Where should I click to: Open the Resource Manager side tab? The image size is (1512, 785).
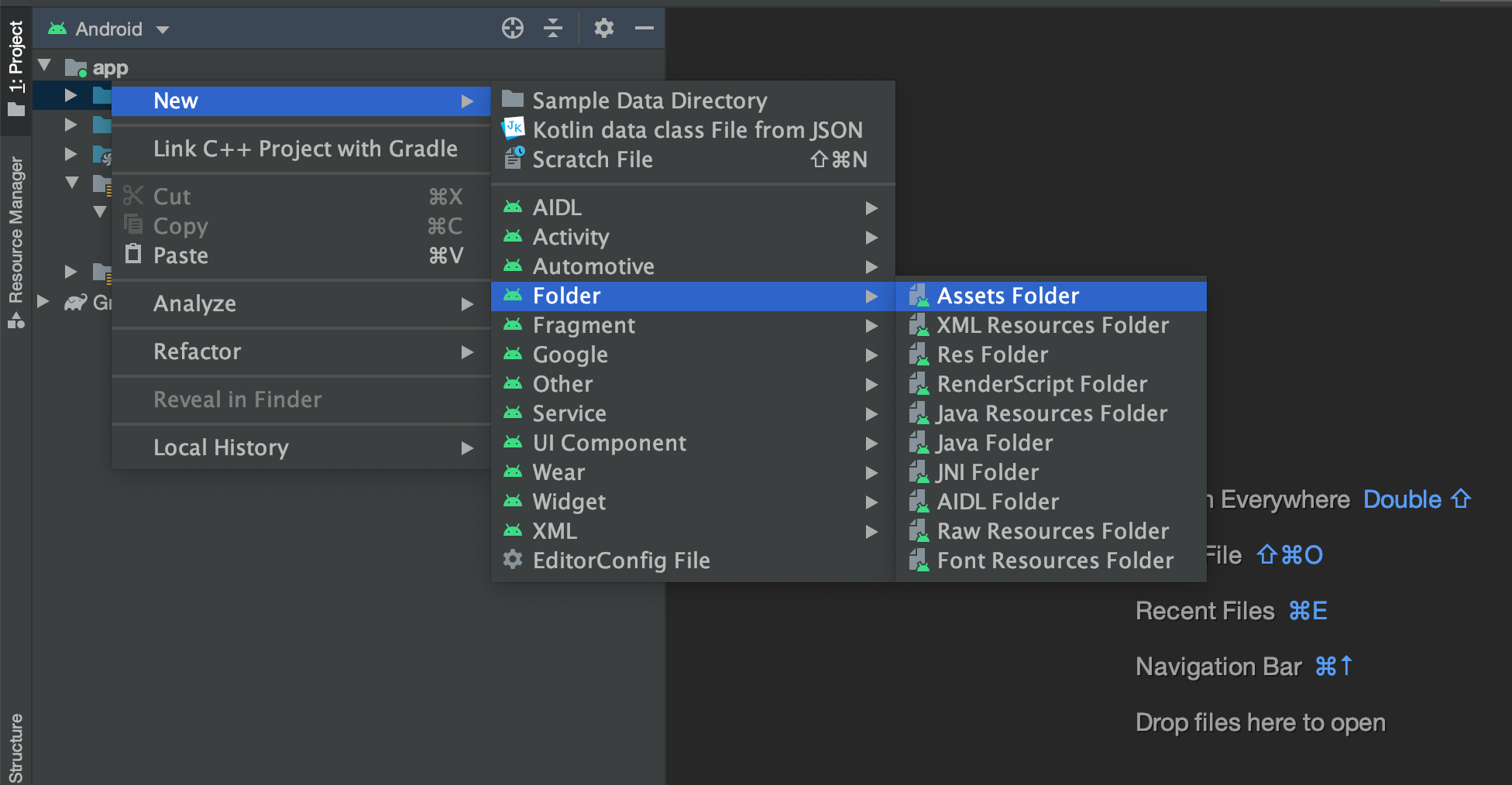tap(15, 242)
